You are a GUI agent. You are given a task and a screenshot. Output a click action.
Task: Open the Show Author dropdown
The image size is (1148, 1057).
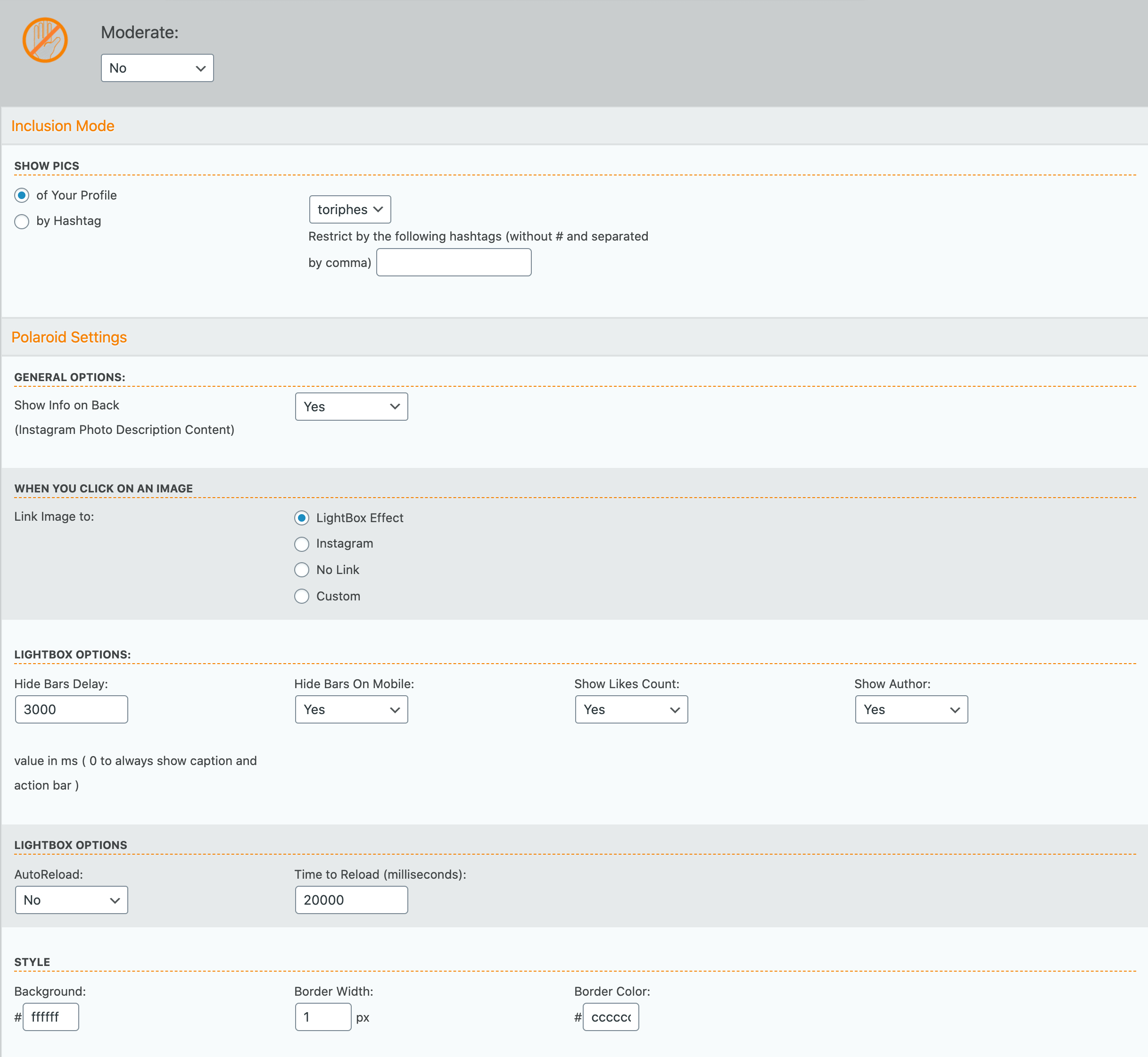coord(911,709)
